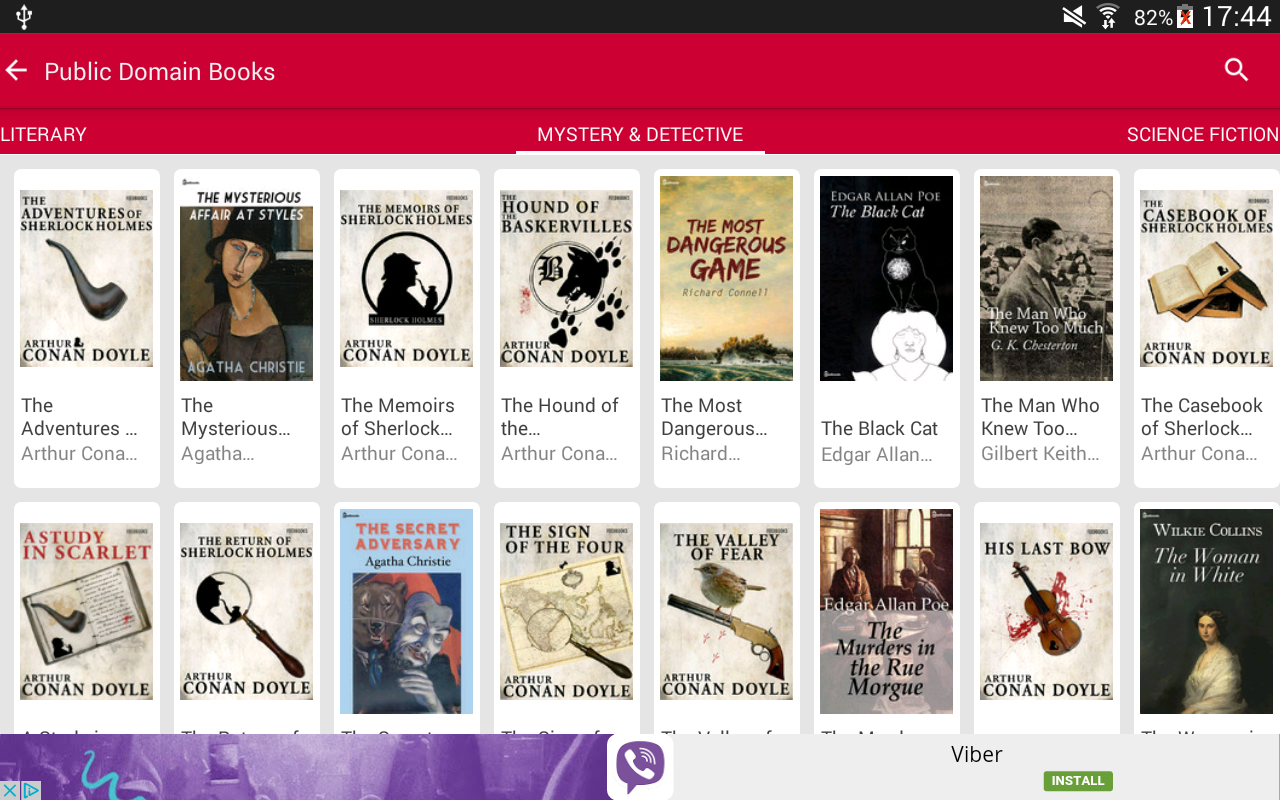Open The Mysterious Affair at Styles cover
Image resolution: width=1280 pixels, height=800 pixels.
[x=247, y=279]
